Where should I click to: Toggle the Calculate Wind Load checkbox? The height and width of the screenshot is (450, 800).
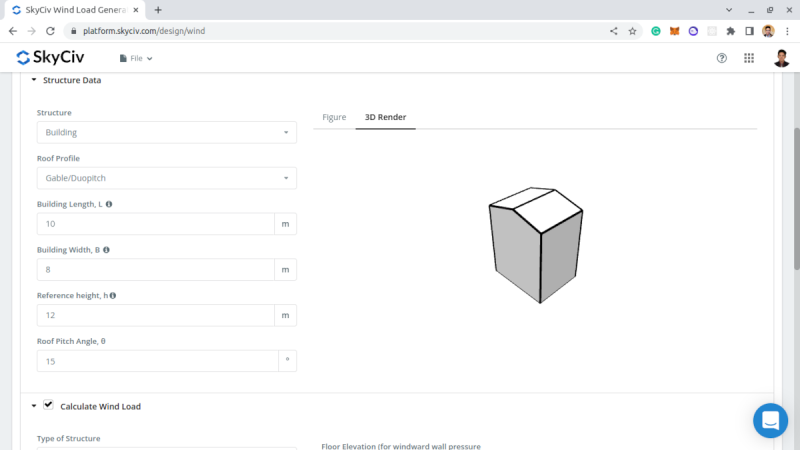tap(48, 405)
